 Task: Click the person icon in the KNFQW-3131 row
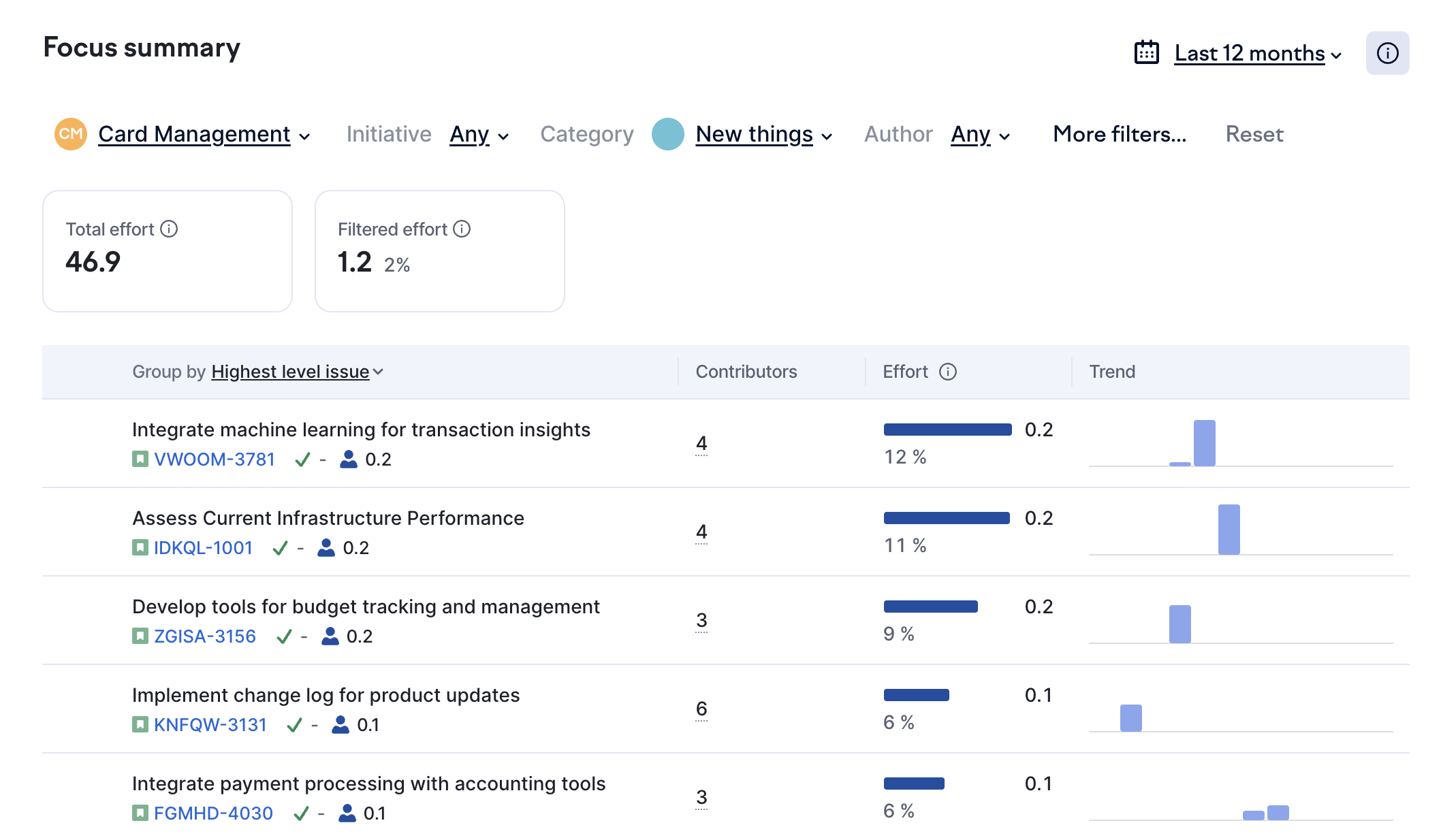pyautogui.click(x=340, y=725)
